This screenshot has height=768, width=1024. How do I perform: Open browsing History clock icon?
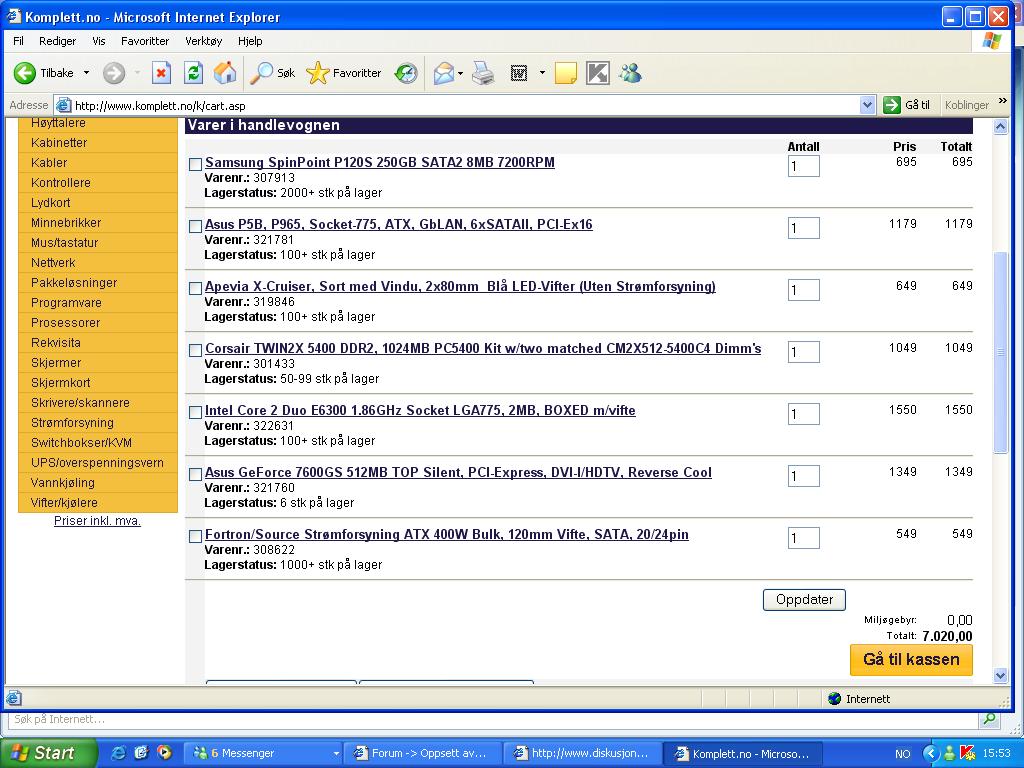pos(406,72)
